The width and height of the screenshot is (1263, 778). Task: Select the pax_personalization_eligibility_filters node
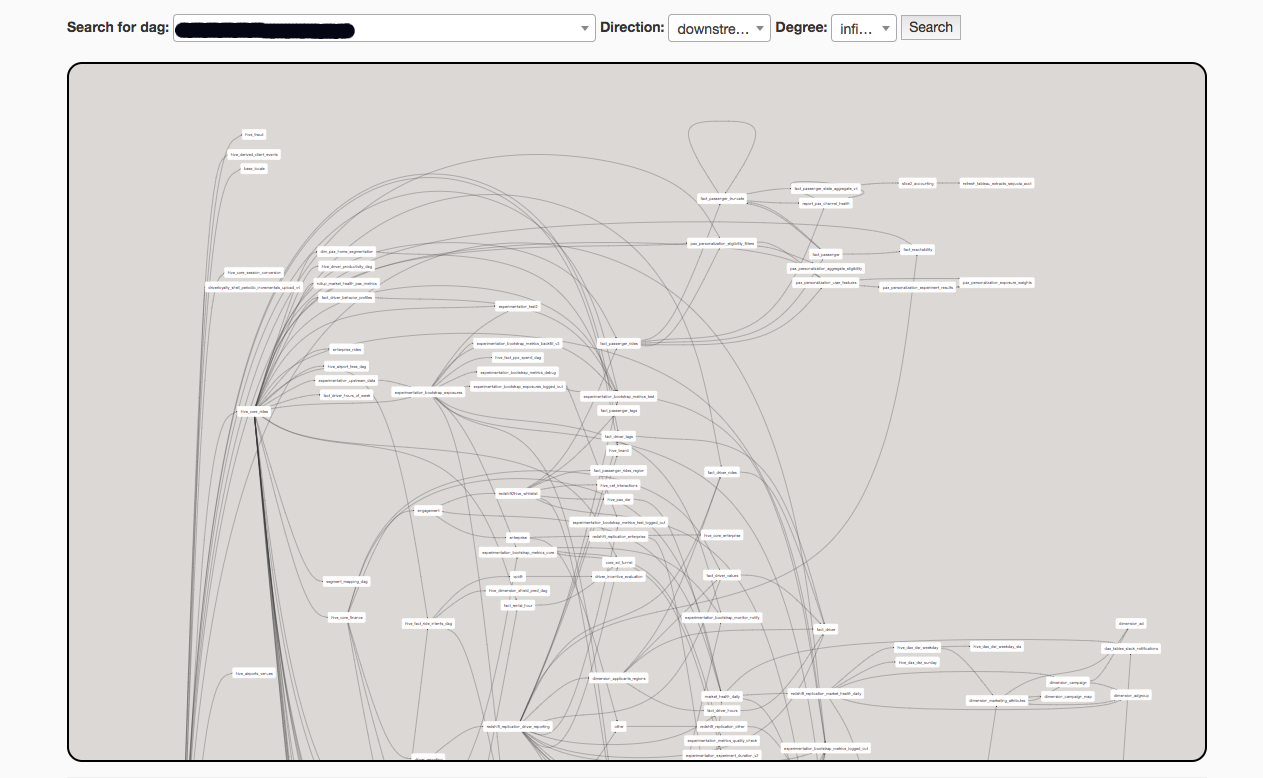pyautogui.click(x=722, y=243)
